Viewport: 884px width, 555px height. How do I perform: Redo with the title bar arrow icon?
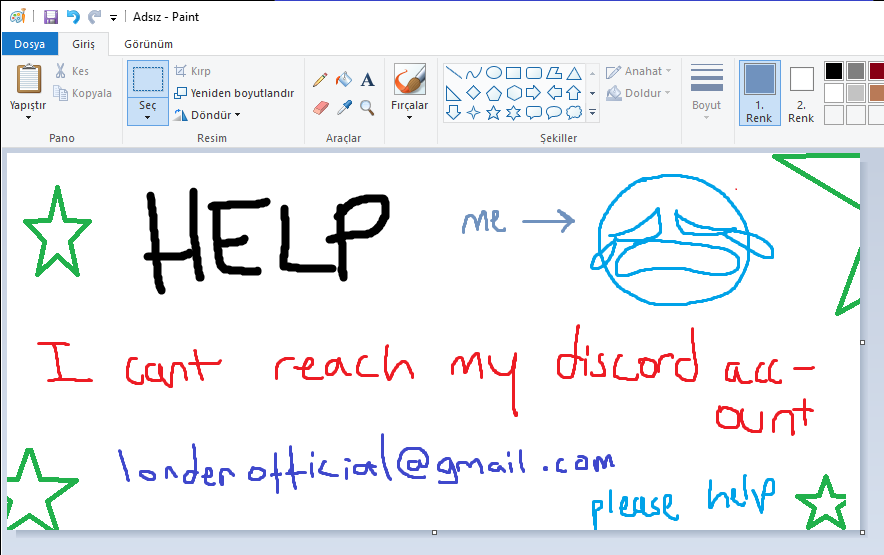(x=94, y=17)
